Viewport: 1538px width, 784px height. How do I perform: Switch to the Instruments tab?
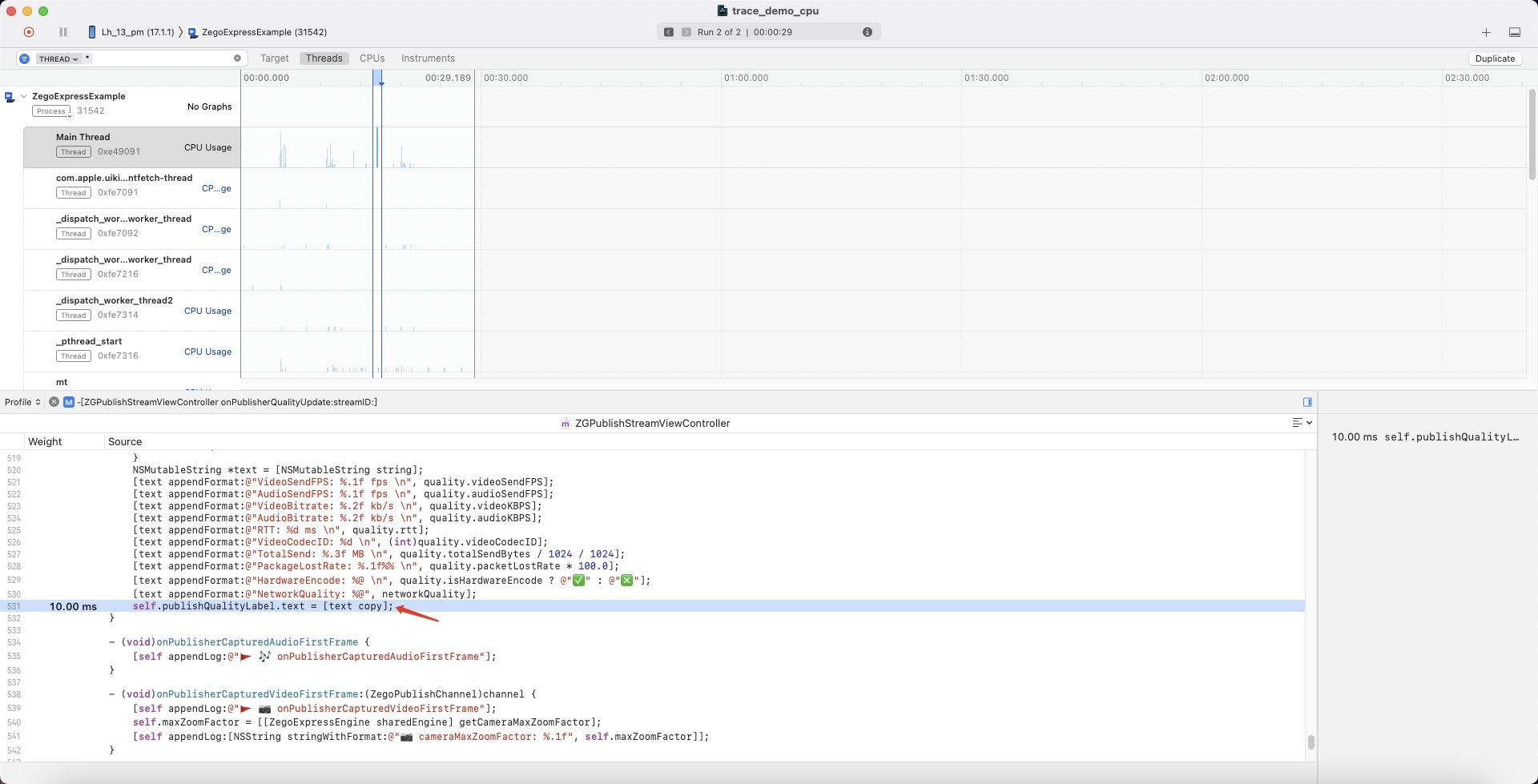tap(428, 58)
